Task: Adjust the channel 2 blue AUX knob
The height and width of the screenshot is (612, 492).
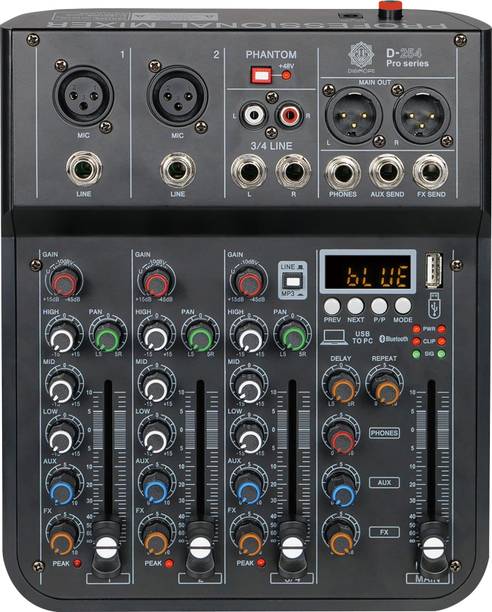Action: click(x=155, y=489)
